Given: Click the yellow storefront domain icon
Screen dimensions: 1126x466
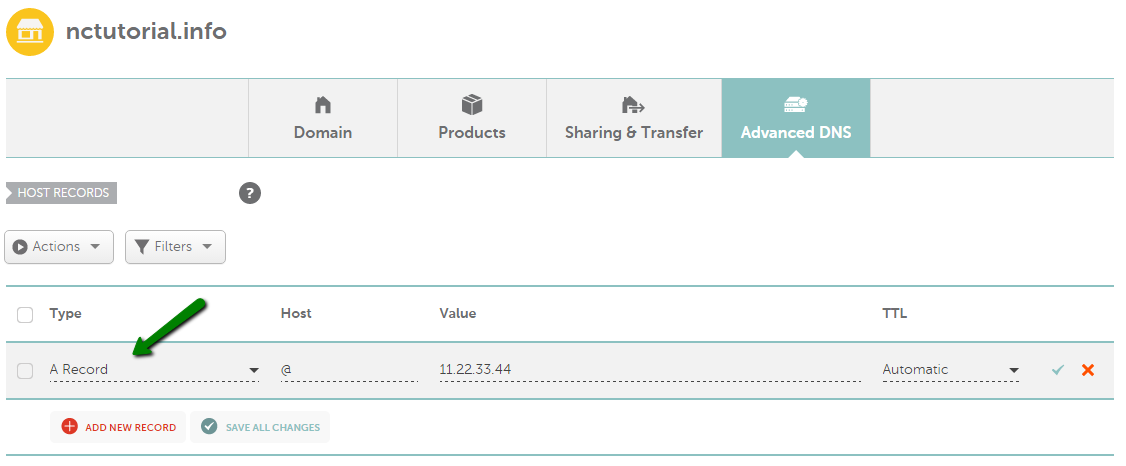Looking at the screenshot, I should [29, 32].
